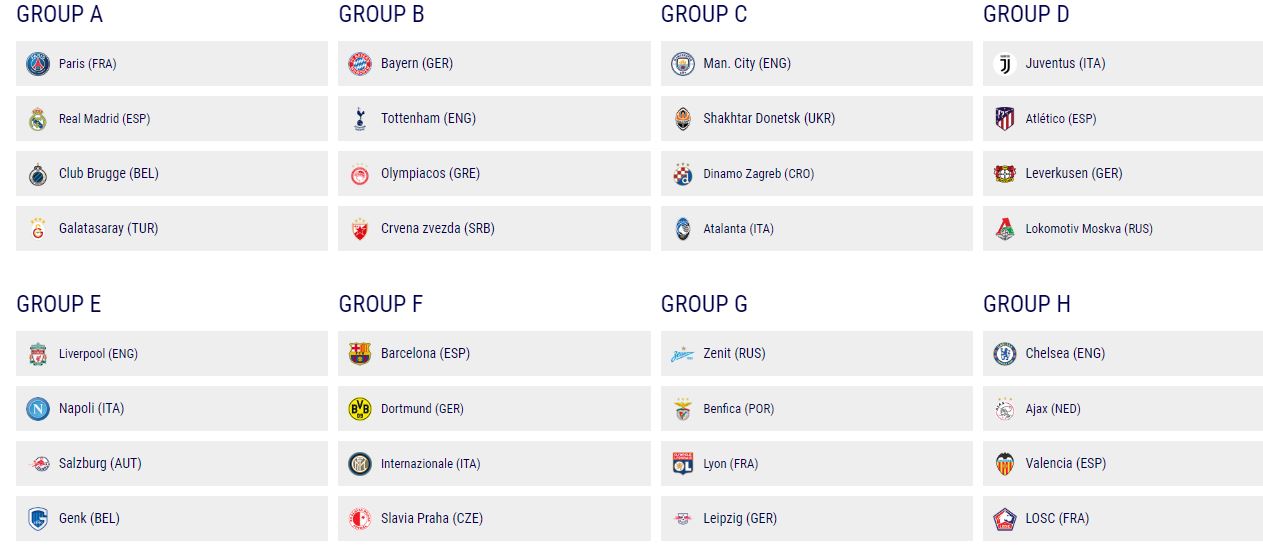Click the Bayern Munich club crest
The image size is (1263, 558).
(359, 64)
